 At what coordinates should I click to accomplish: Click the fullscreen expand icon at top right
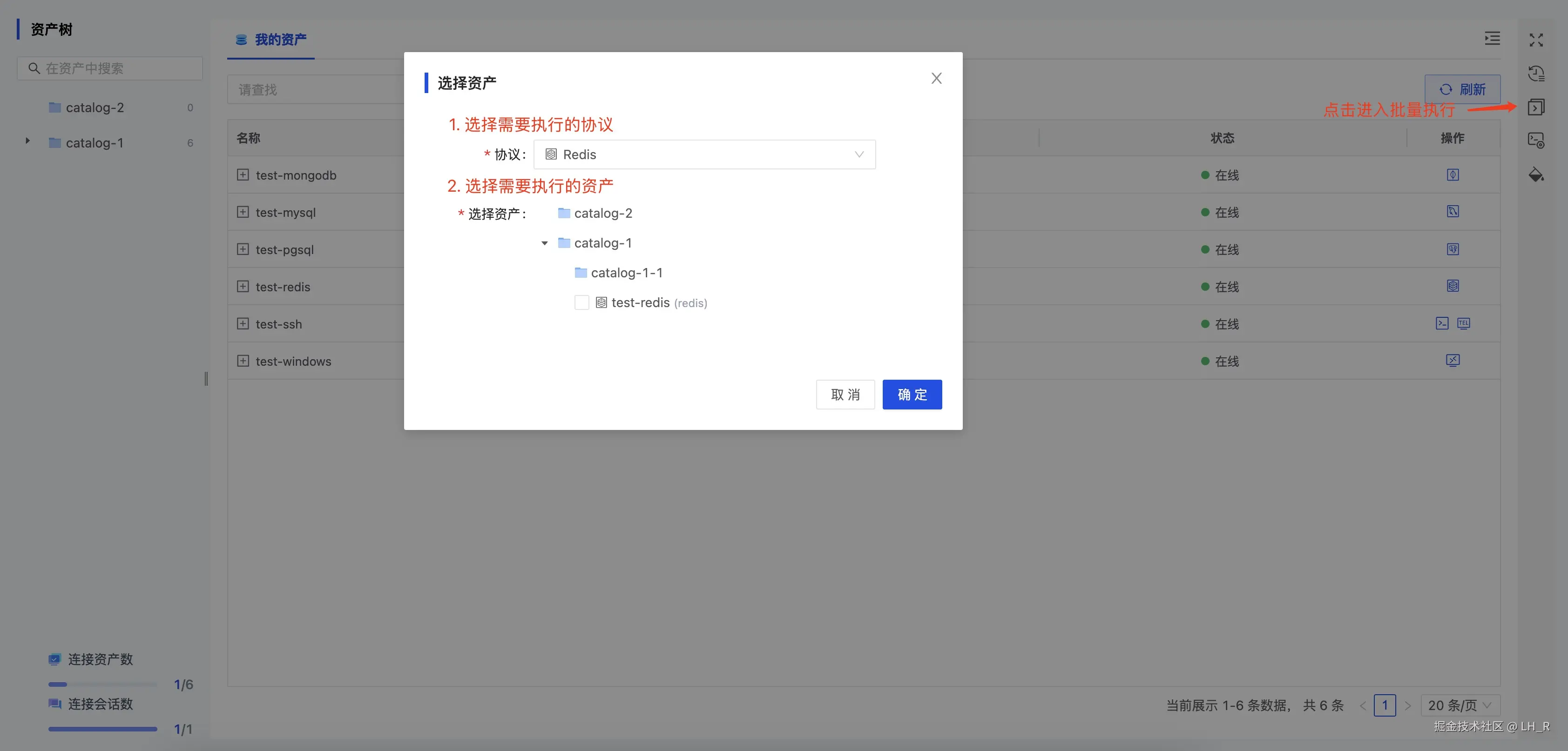point(1536,40)
